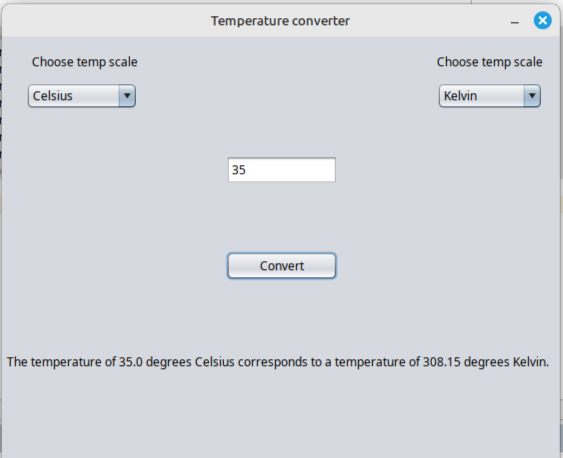Place cursor after 35 in the input box
Viewport: 563px width, 458px height.
(x=247, y=170)
